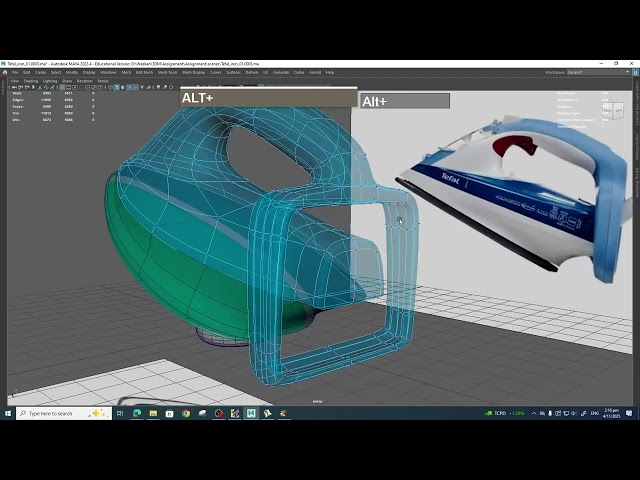Open the viewport Lighting panel menu
Viewport: 640px width, 480px height.
[50, 81]
